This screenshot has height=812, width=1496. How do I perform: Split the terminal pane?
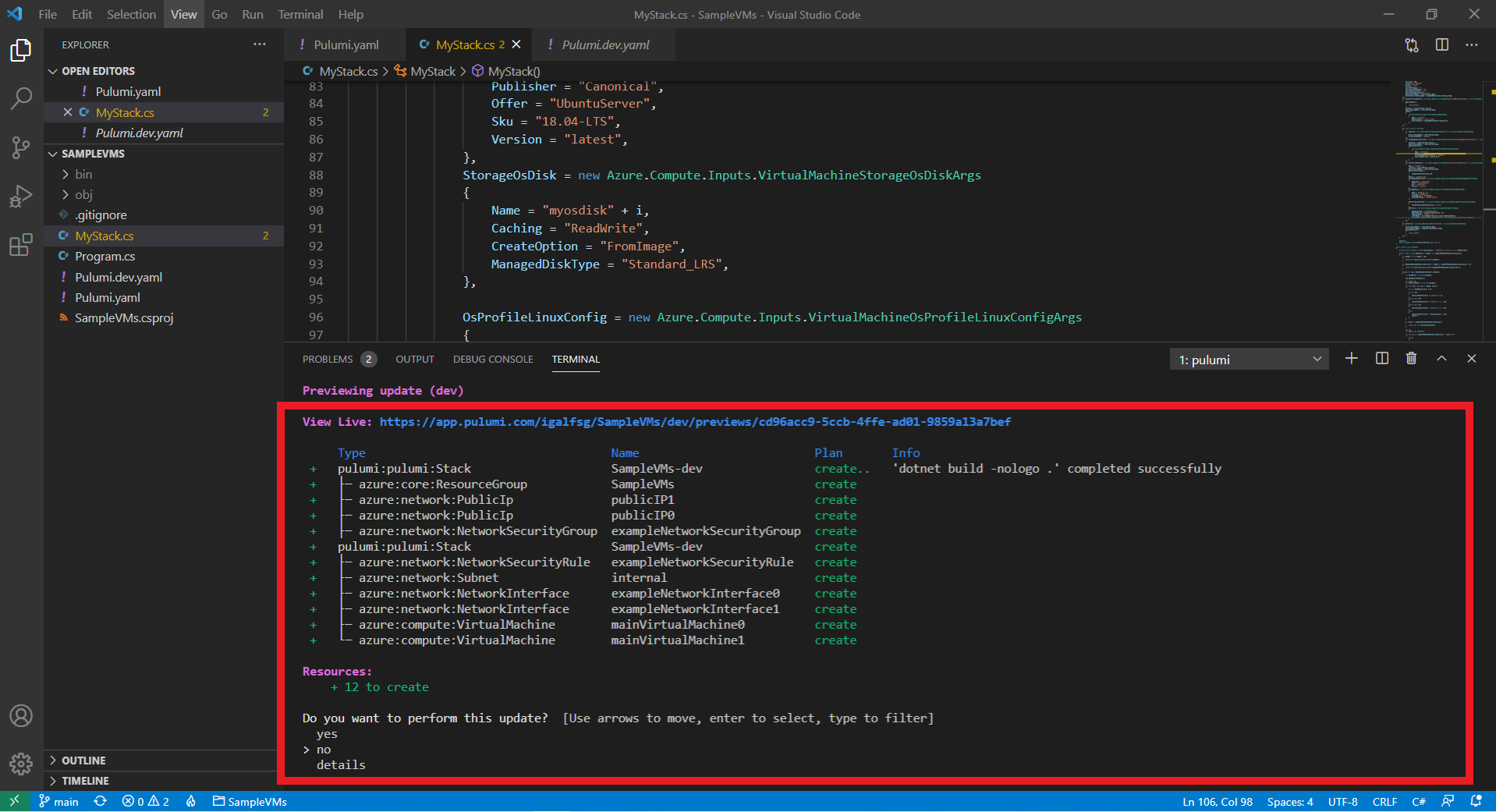pos(1382,359)
